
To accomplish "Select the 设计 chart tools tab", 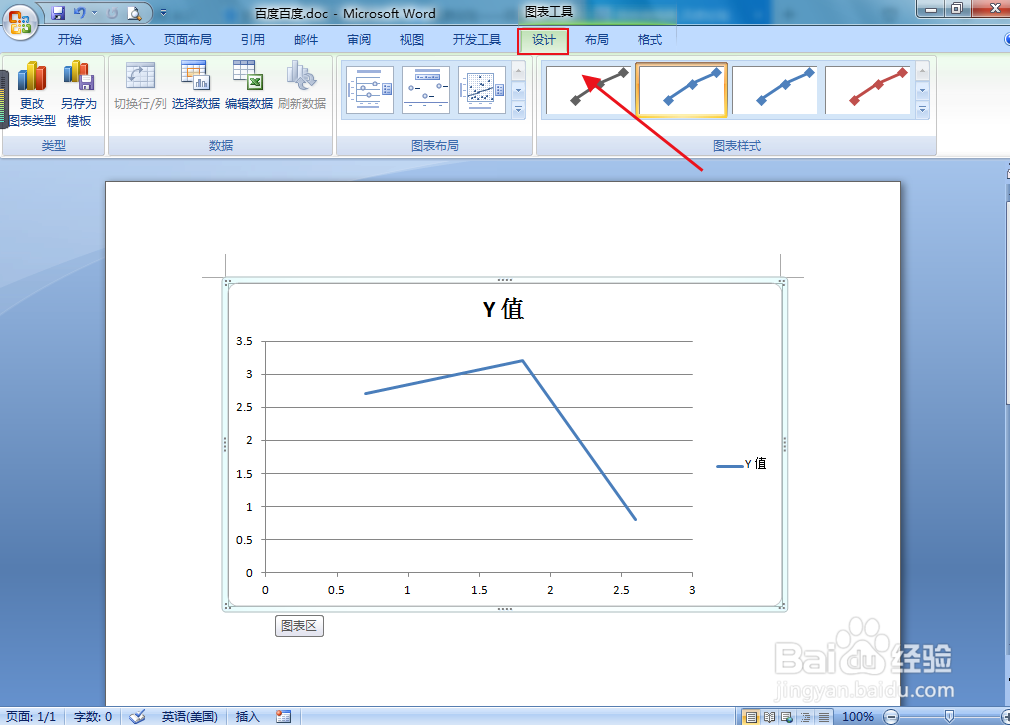I will tap(543, 41).
